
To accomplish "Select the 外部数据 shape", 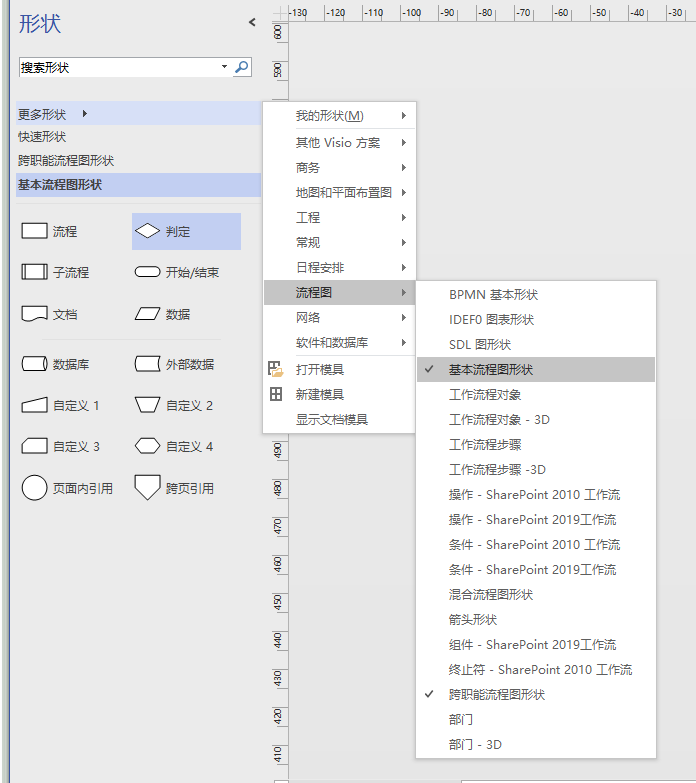I will (x=174, y=365).
